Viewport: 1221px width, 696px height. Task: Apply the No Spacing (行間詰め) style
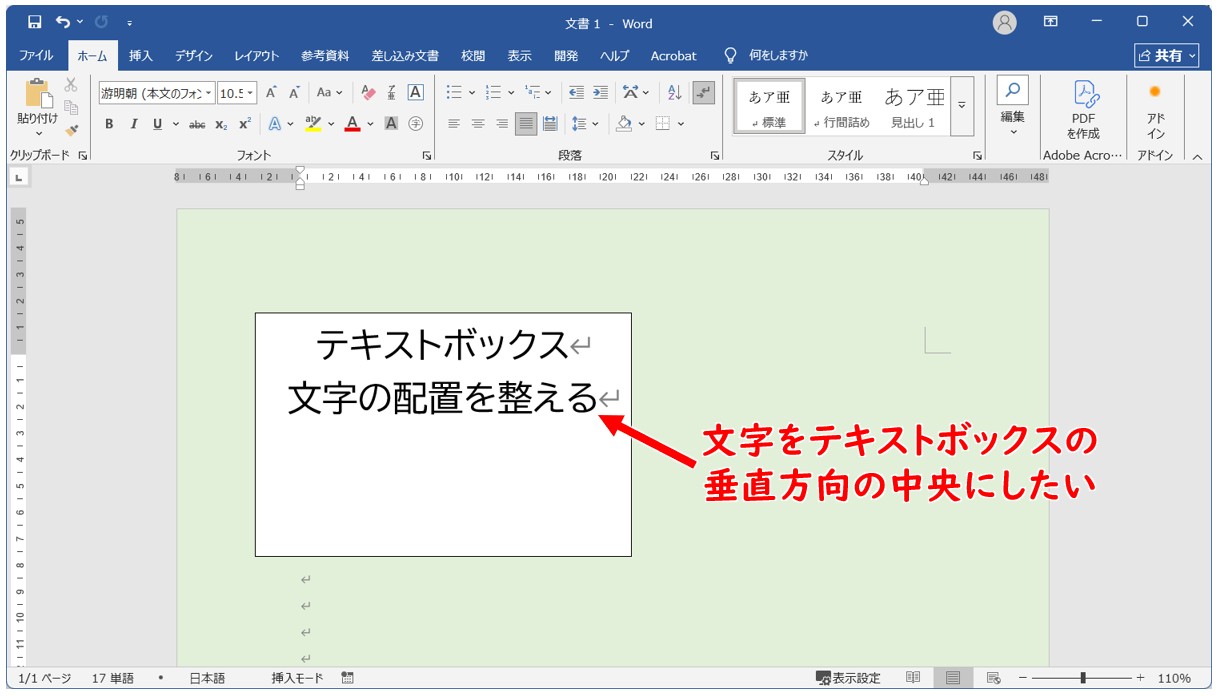(841, 107)
